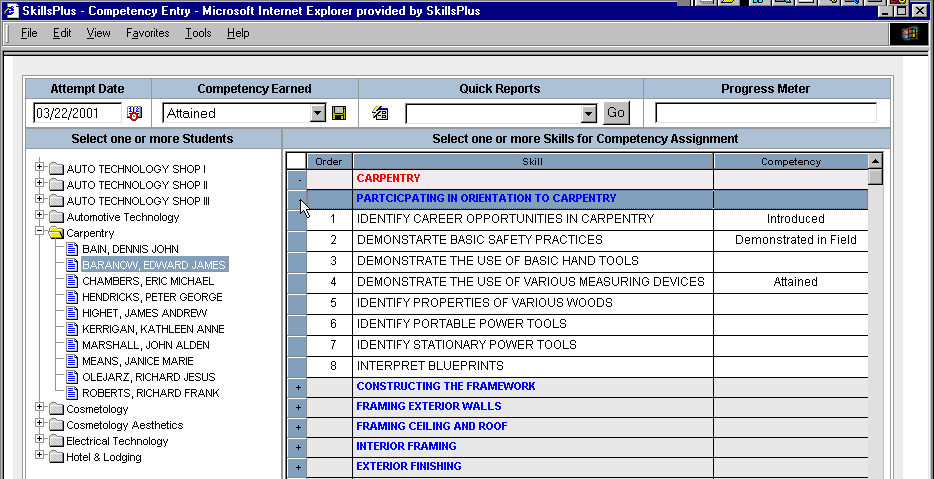Click the Skill column header

tap(533, 161)
